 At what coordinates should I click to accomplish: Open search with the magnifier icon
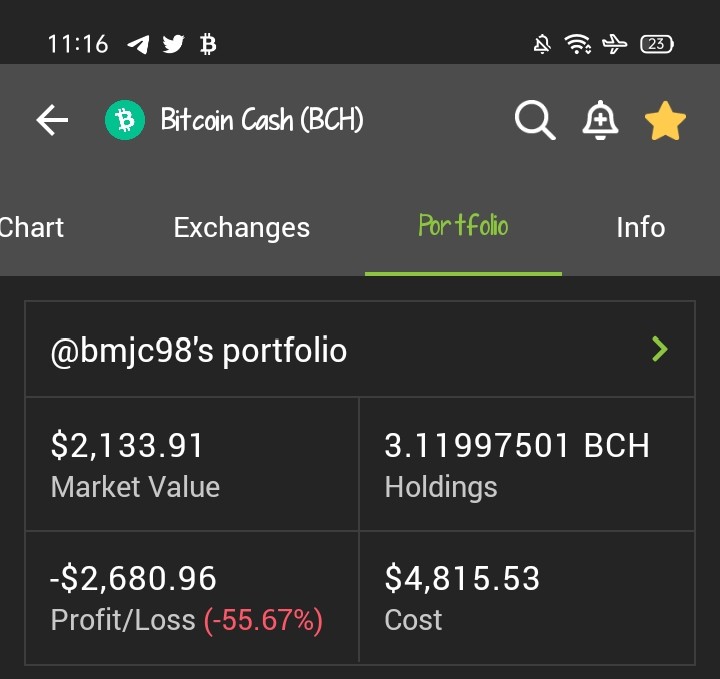pyautogui.click(x=535, y=120)
